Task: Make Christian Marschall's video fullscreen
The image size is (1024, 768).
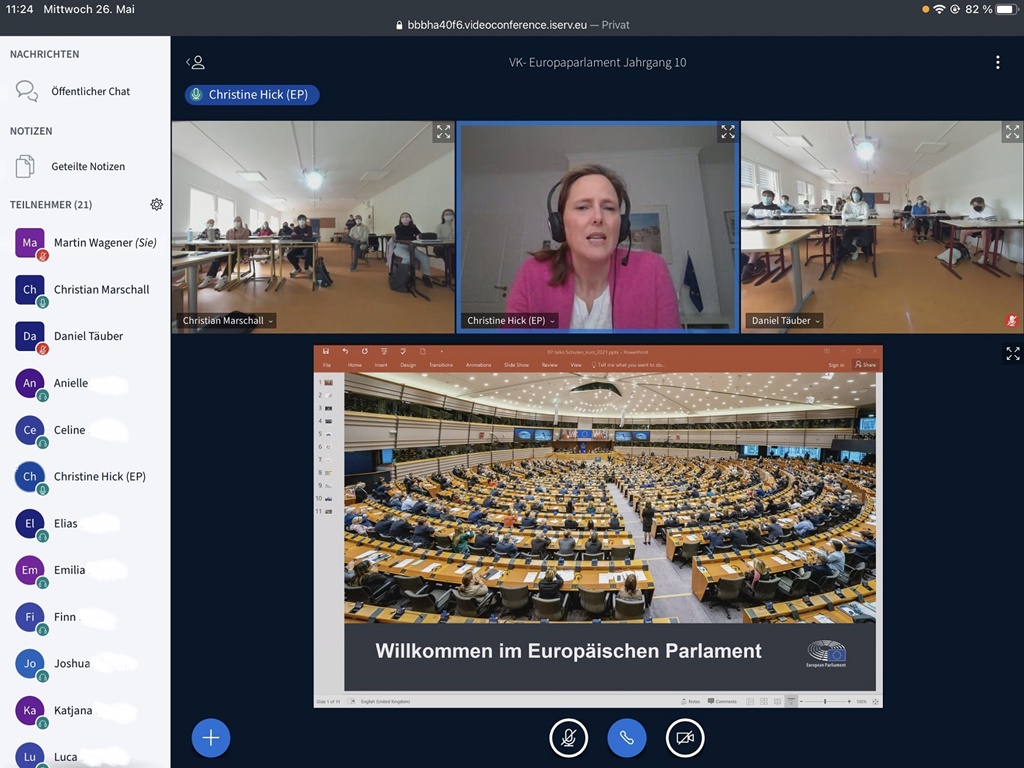Action: pos(443,132)
